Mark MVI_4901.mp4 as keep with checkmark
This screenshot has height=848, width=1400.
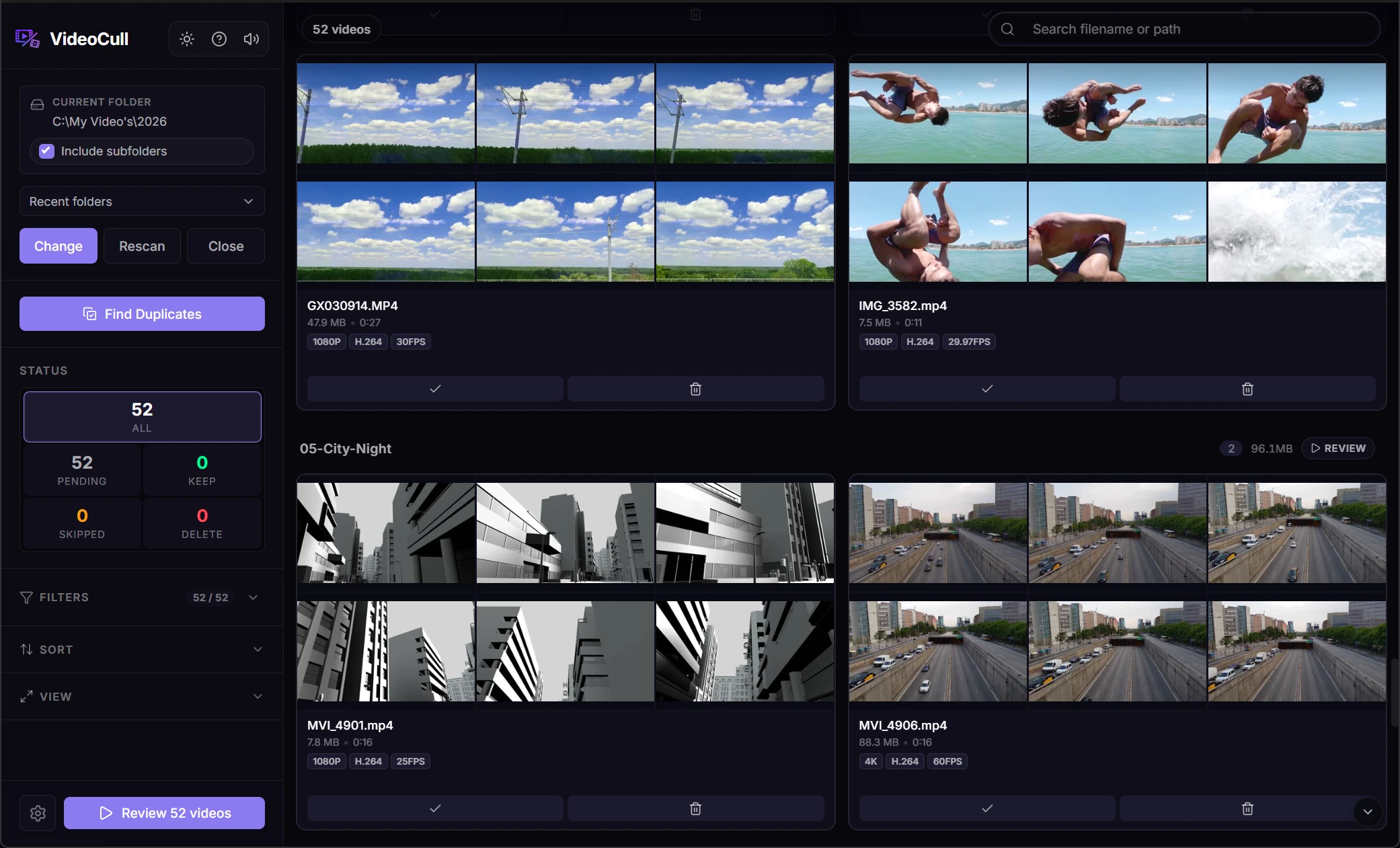435,808
